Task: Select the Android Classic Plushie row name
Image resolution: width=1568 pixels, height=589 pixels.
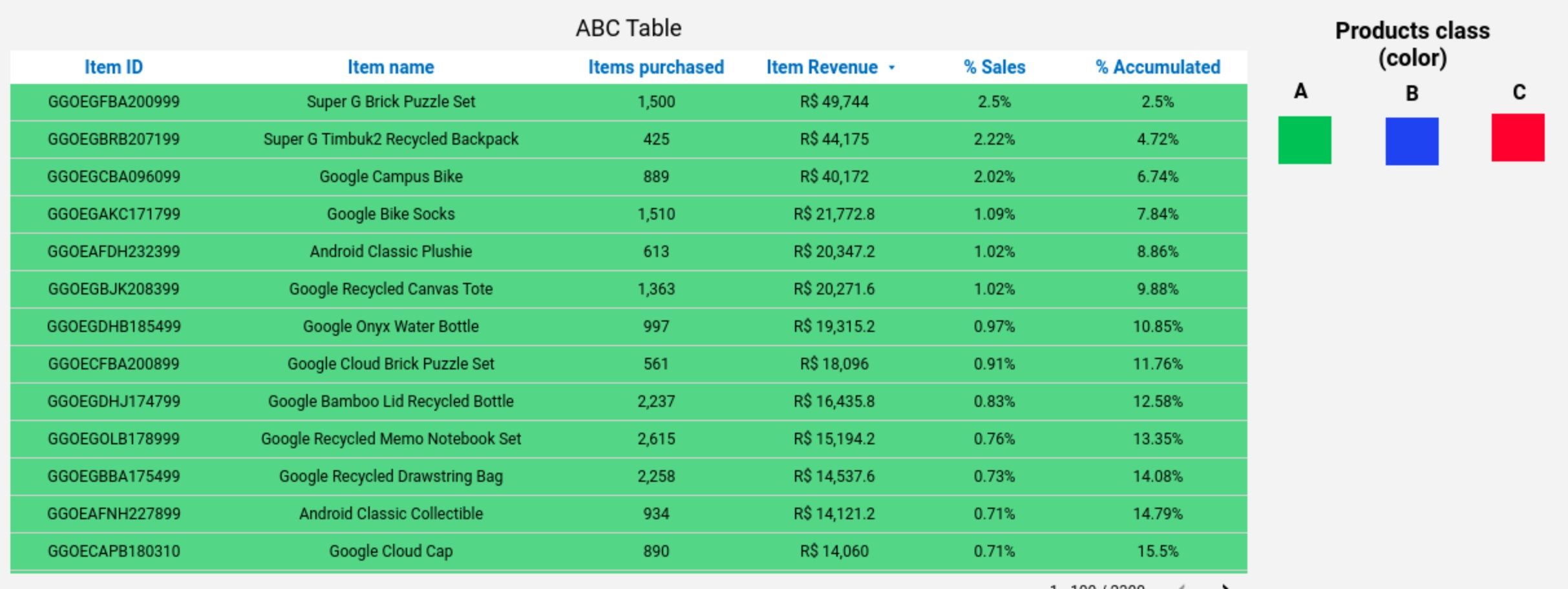Action: pos(390,252)
